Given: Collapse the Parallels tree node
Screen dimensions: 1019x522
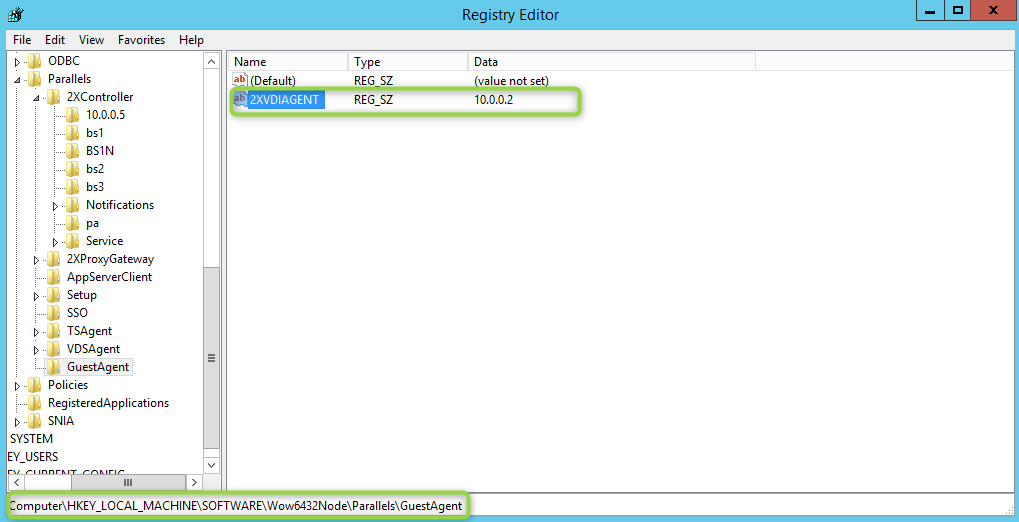Looking at the screenshot, I should coord(17,79).
